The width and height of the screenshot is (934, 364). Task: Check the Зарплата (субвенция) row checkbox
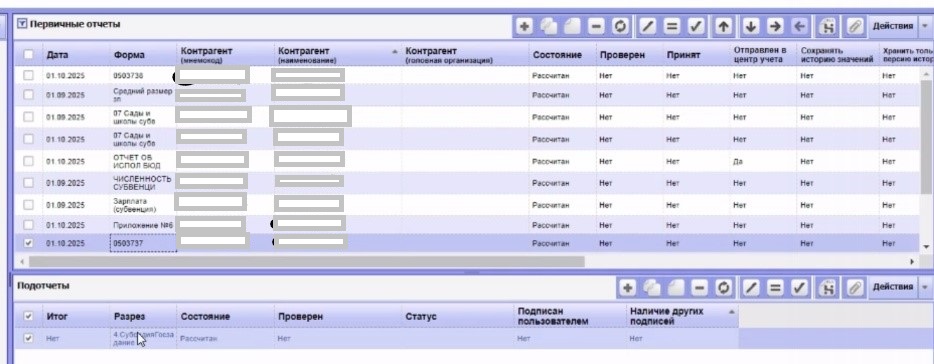coord(28,205)
